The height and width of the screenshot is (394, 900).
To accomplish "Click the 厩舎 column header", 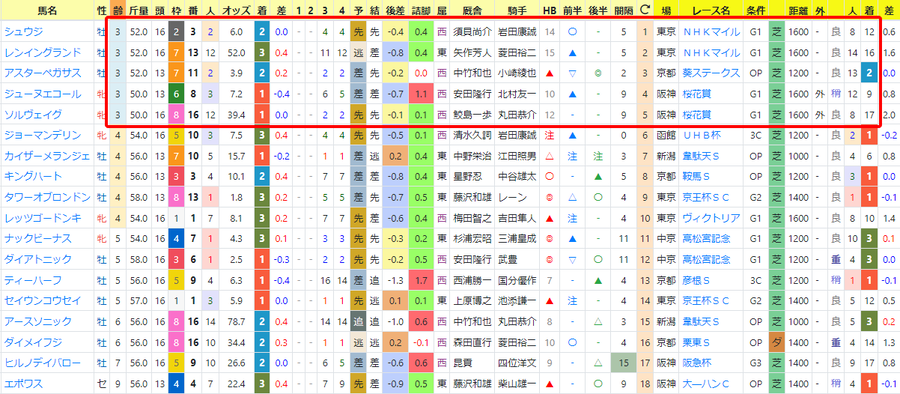I will tap(472, 10).
